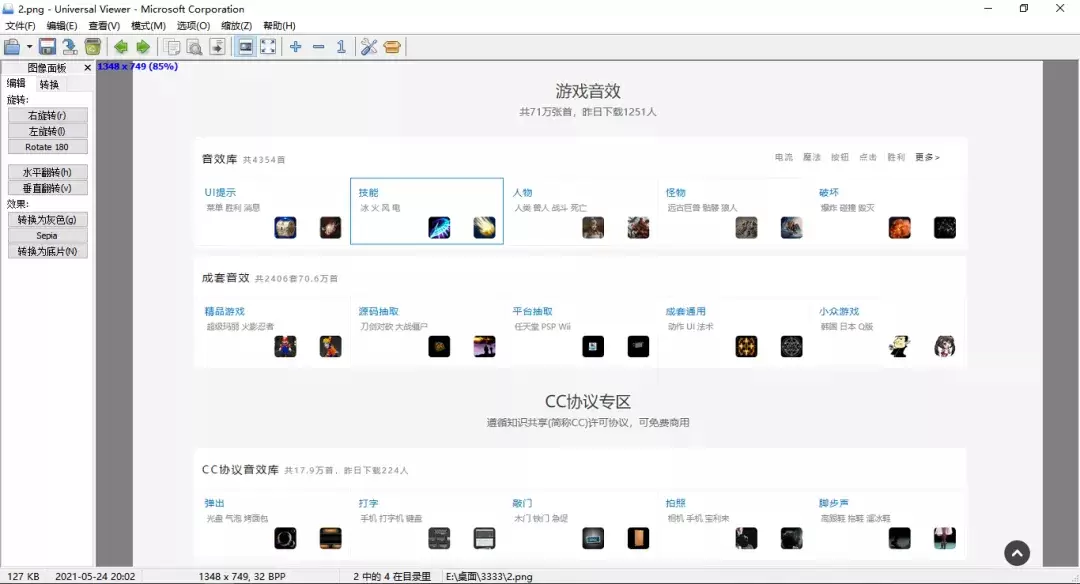
Task: Click the dark round scroll-to-top arrow icon
Action: pos(1017,553)
